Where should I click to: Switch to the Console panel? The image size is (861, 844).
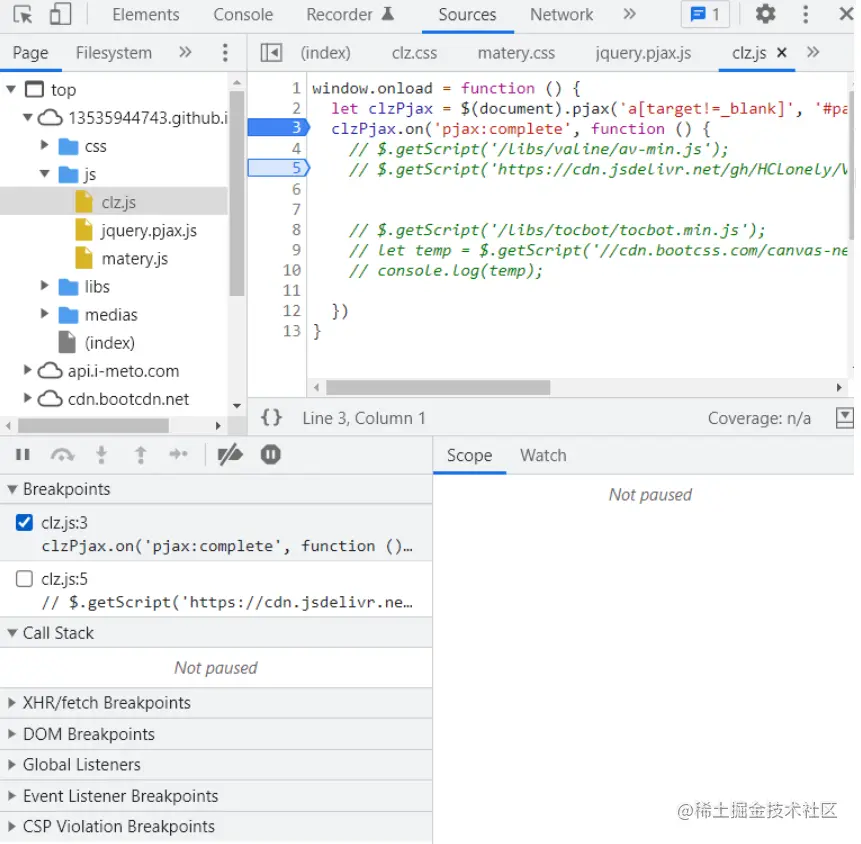tap(243, 14)
